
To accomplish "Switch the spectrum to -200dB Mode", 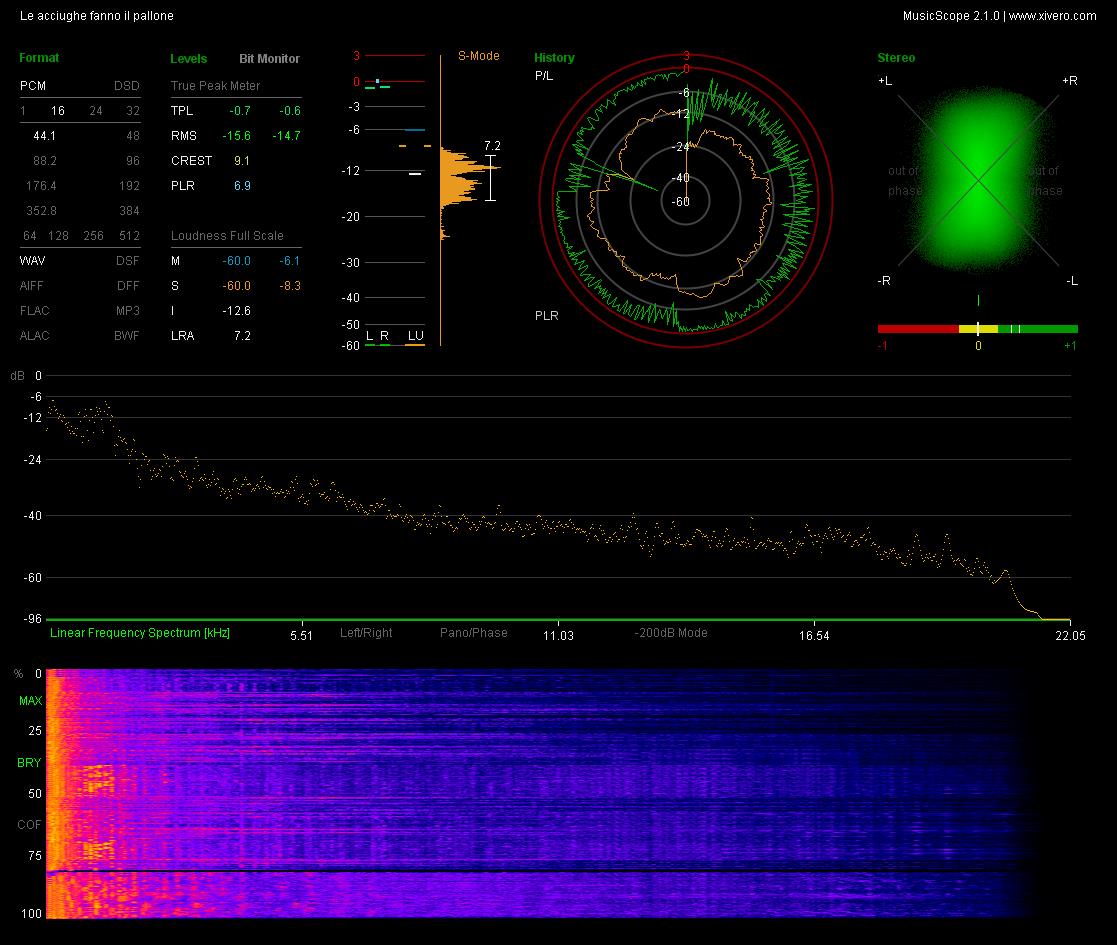I will 670,632.
